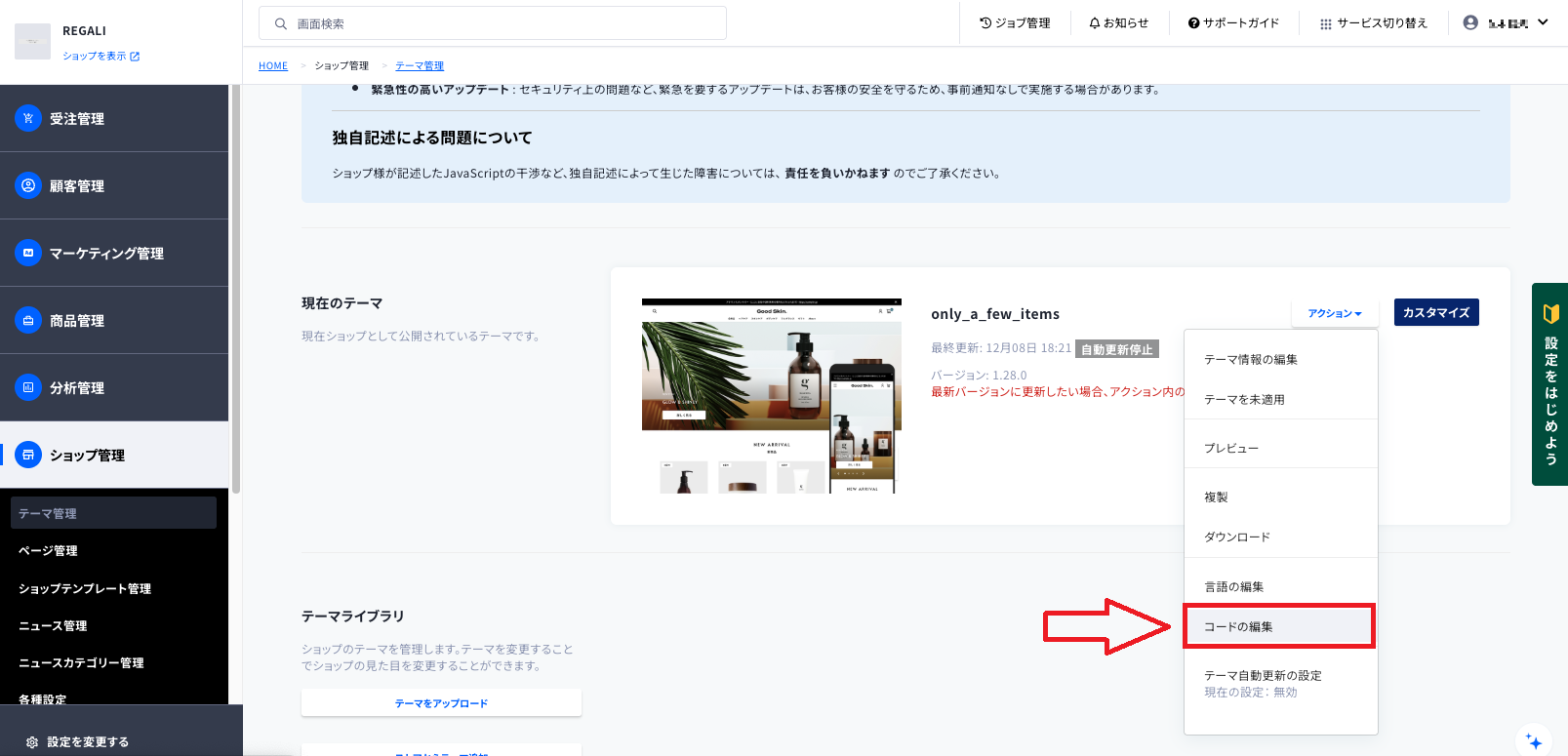Click the 自動更新停止 status badge
1568x756 pixels.
click(1117, 349)
